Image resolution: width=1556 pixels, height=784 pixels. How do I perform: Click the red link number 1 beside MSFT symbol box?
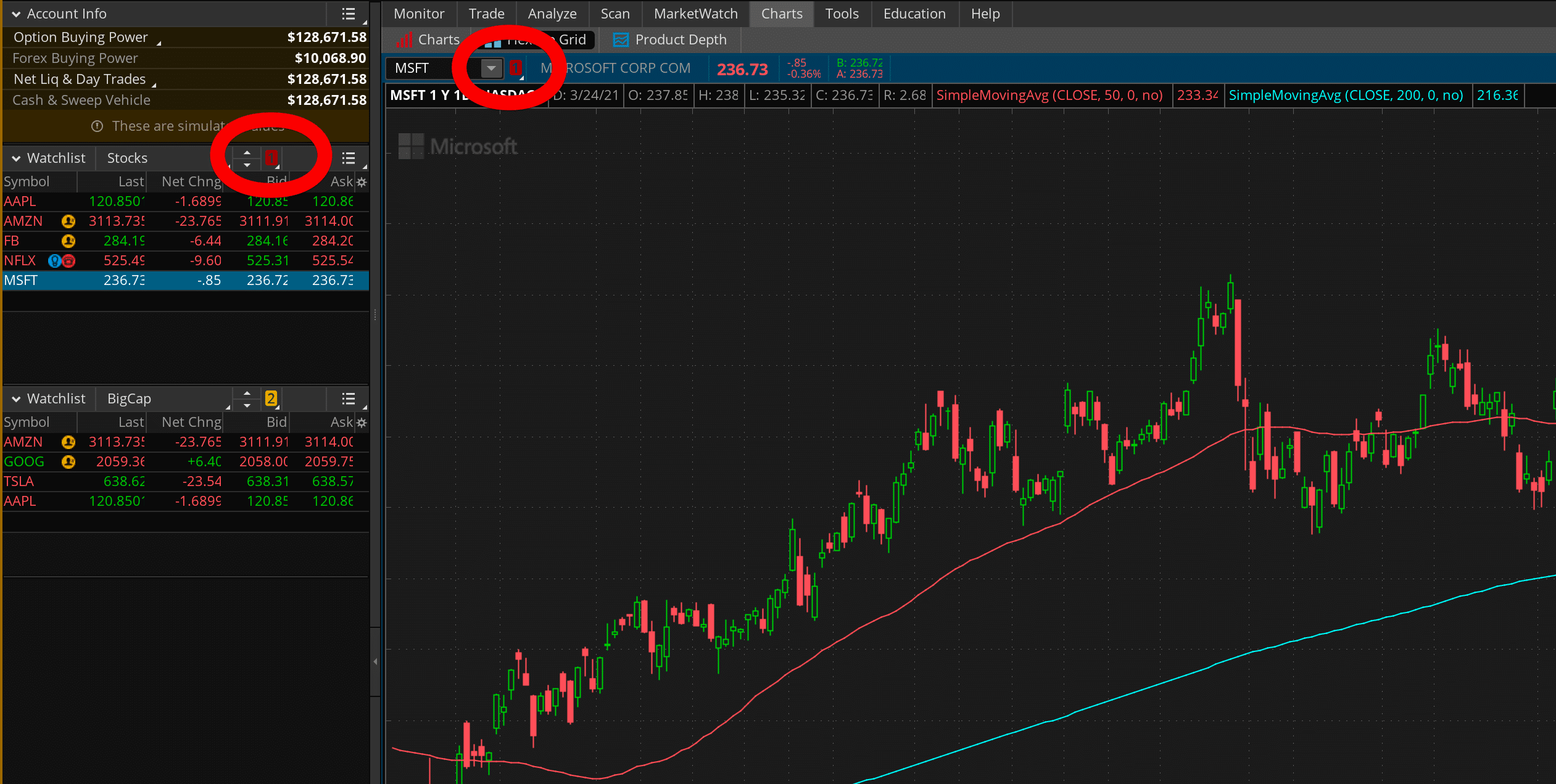pos(516,68)
